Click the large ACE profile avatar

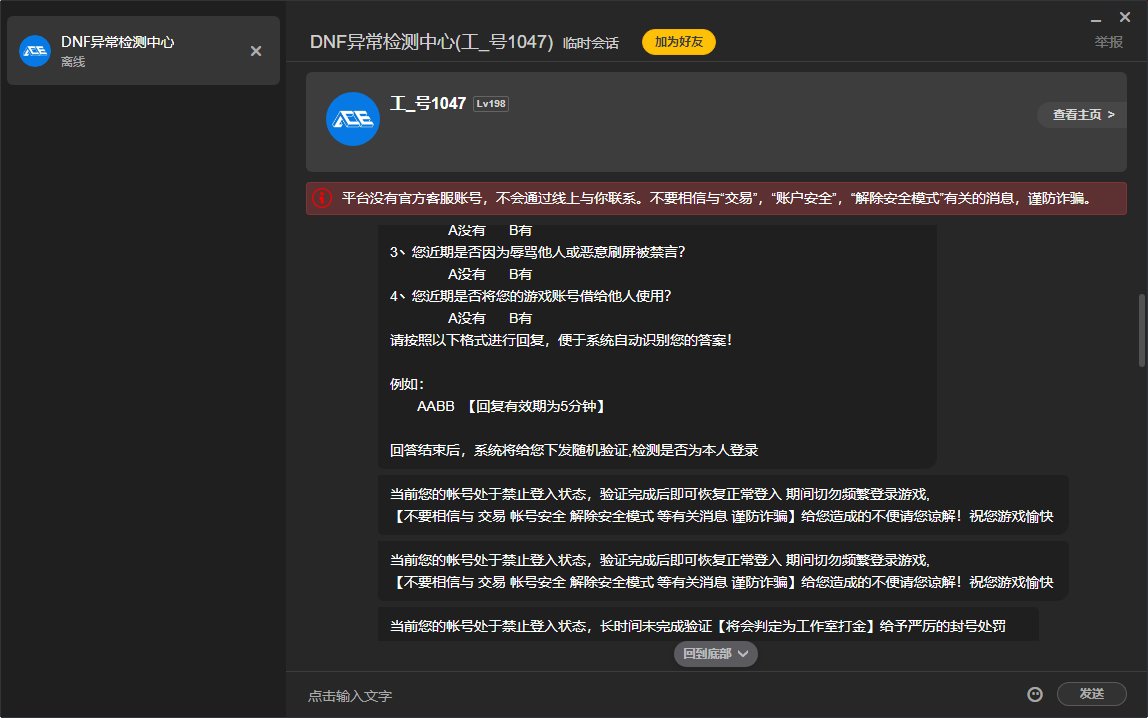click(x=353, y=119)
